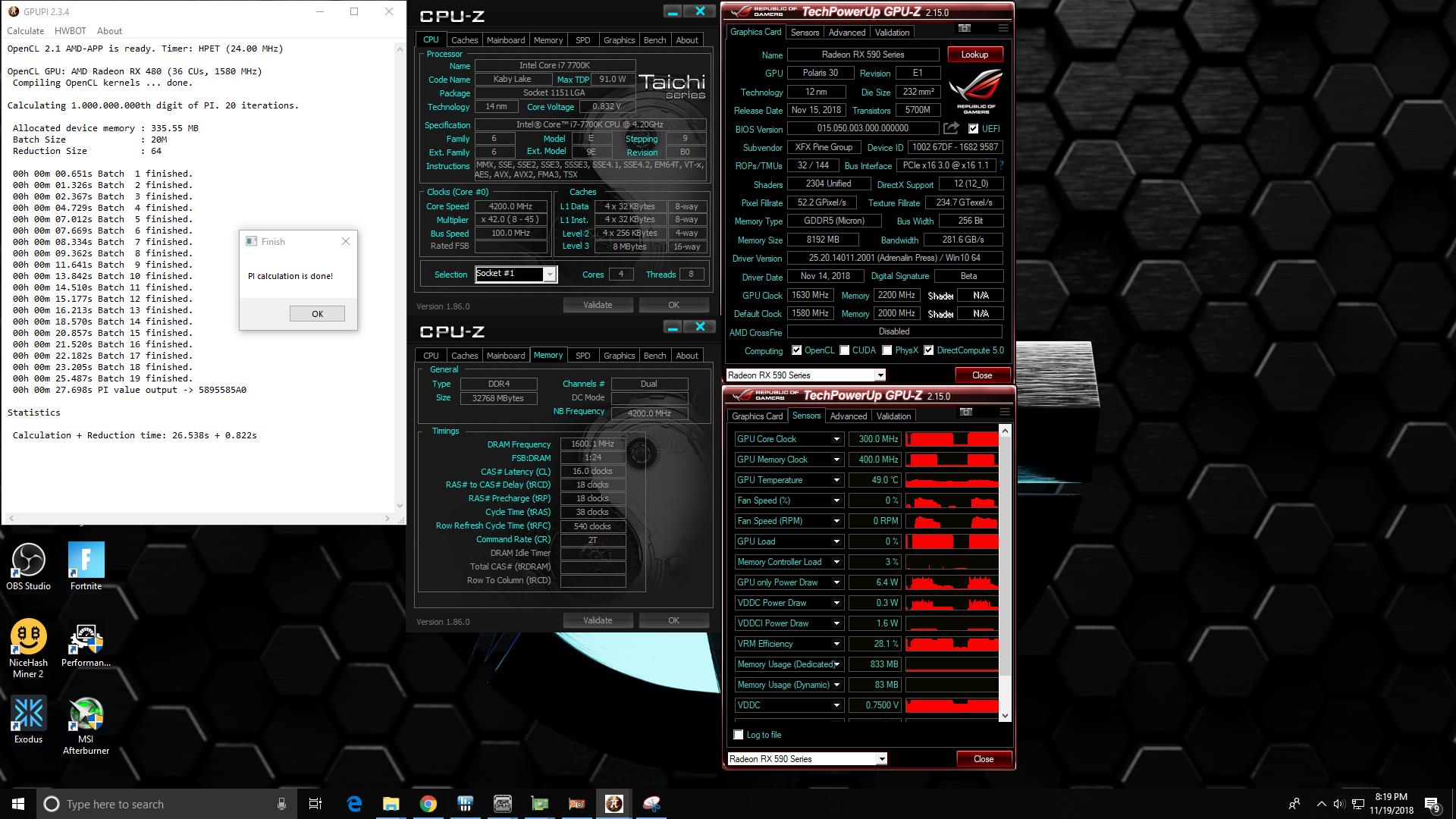Click OK button in lower CPU-Z window

673,620
